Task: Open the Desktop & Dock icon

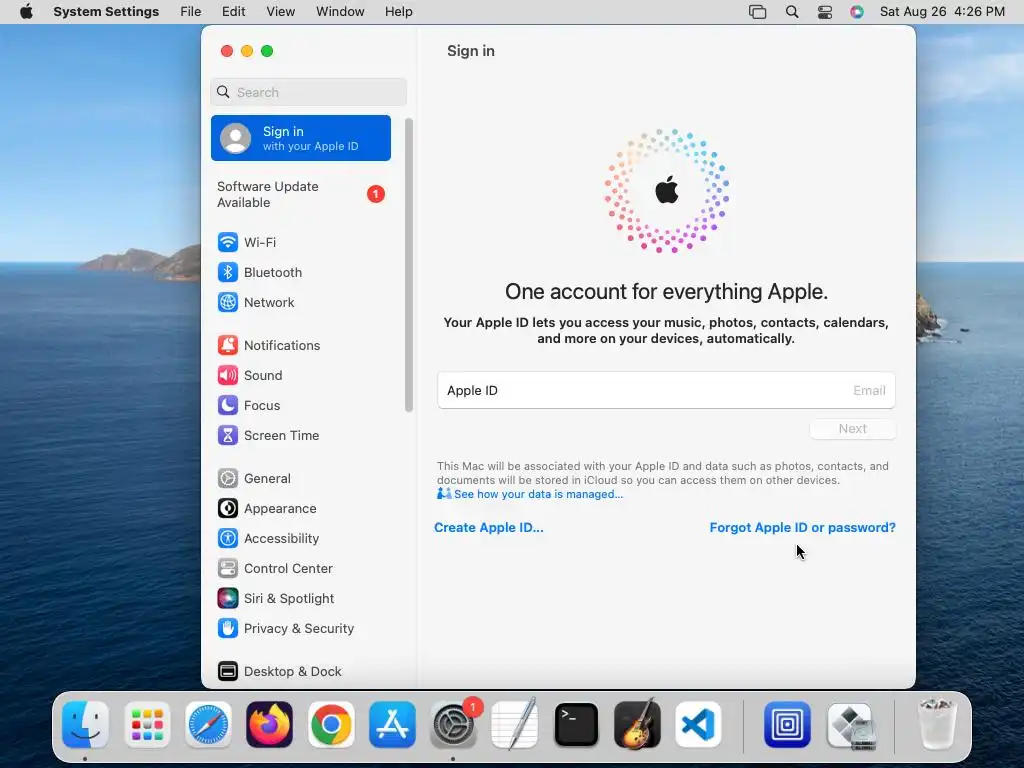Action: 227,671
